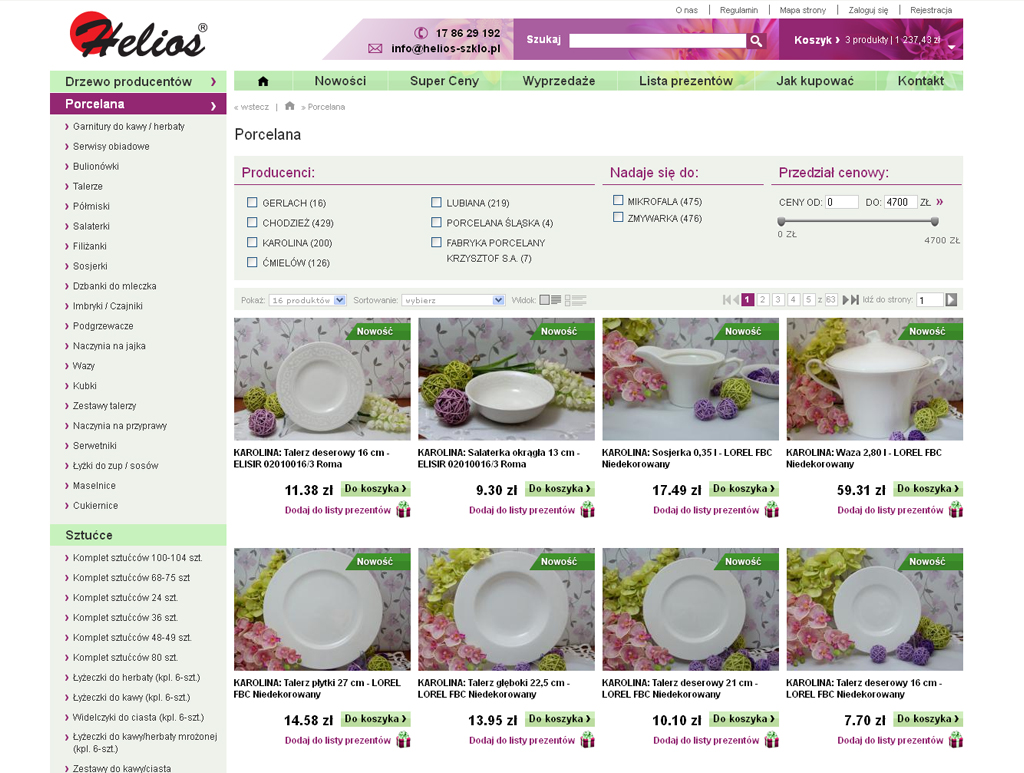The height and width of the screenshot is (773, 1024).
Task: Expand the Koszyk cart dropdown arrow
Action: click(x=952, y=48)
